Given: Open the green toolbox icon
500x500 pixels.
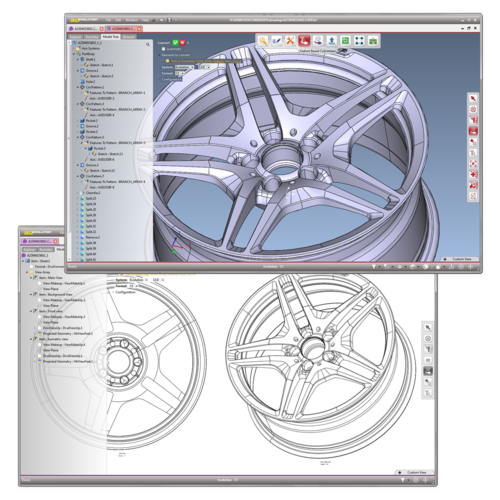Looking at the screenshot, I should click(x=373, y=41).
